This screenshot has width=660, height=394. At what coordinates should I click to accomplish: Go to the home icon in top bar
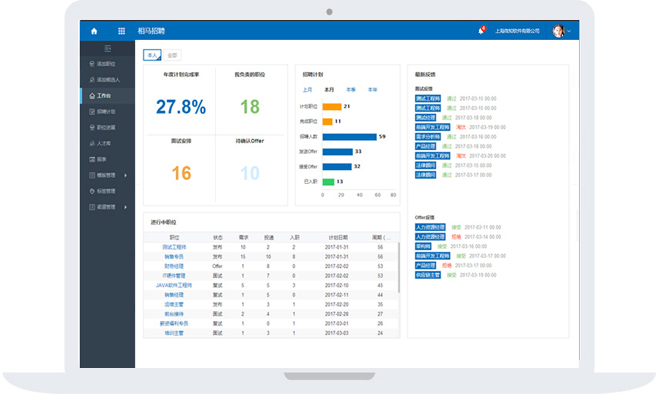coord(94,31)
